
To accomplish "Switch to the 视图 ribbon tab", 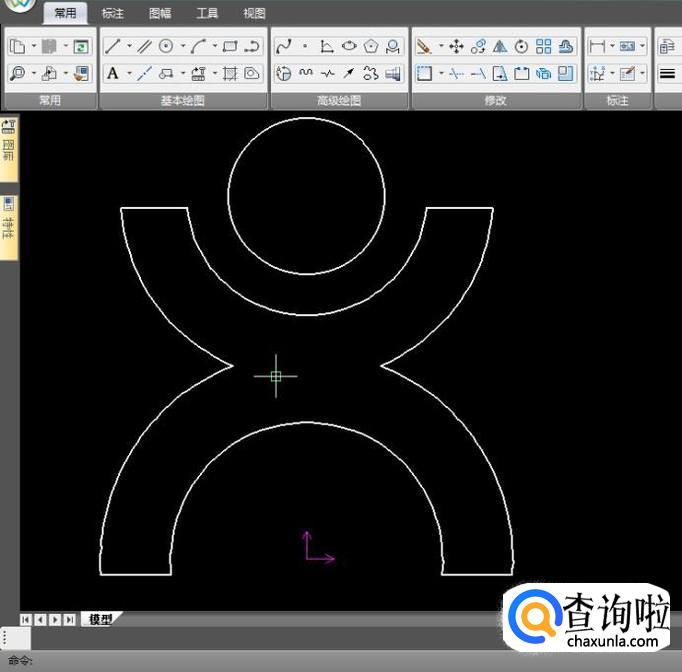I will pyautogui.click(x=254, y=14).
